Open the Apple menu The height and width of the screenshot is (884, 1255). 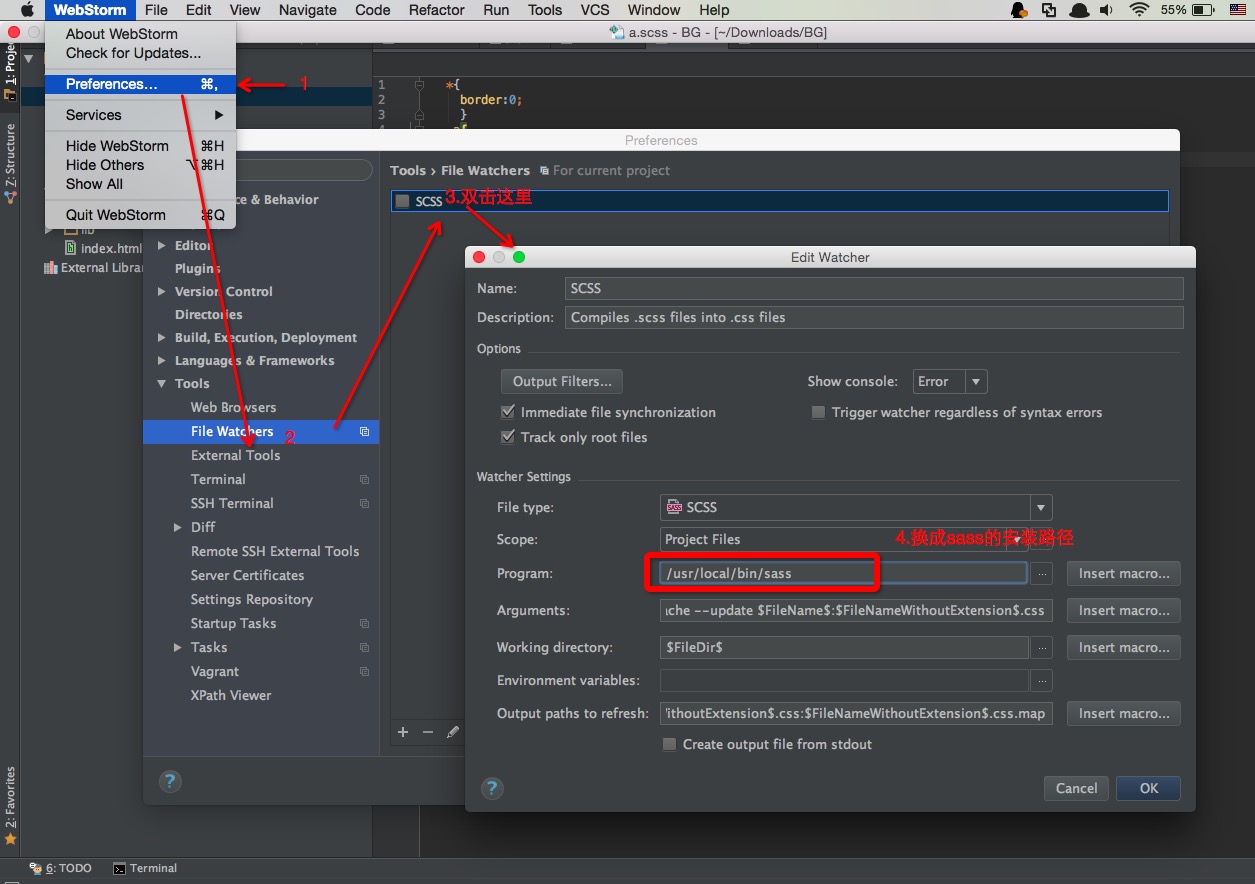tap(27, 10)
